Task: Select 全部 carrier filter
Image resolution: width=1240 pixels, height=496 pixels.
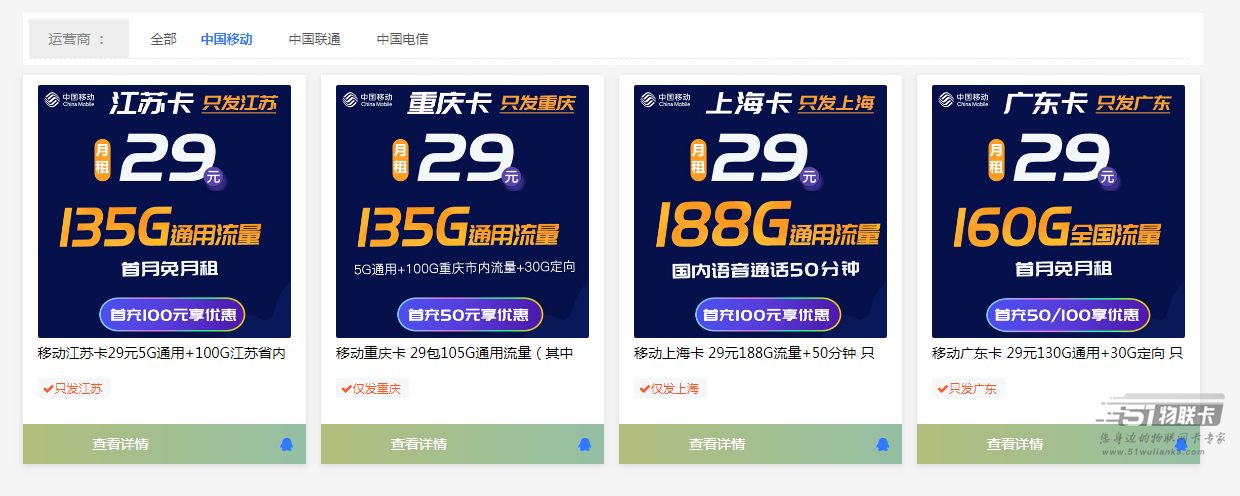Action: [163, 39]
